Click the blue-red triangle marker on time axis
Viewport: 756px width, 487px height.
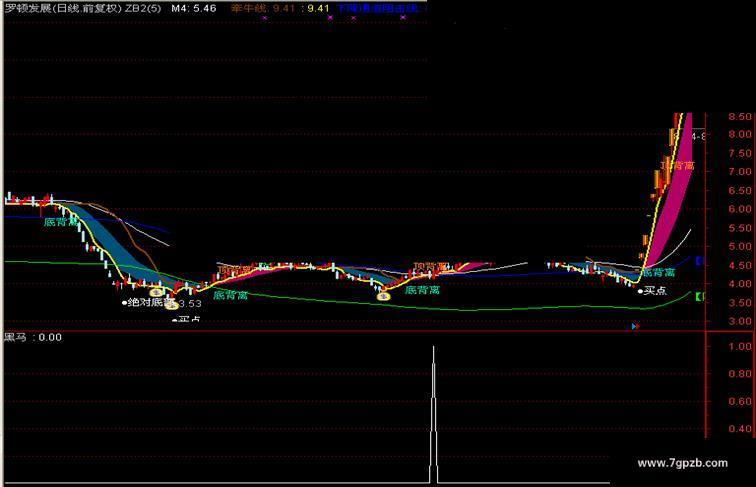[x=635, y=326]
